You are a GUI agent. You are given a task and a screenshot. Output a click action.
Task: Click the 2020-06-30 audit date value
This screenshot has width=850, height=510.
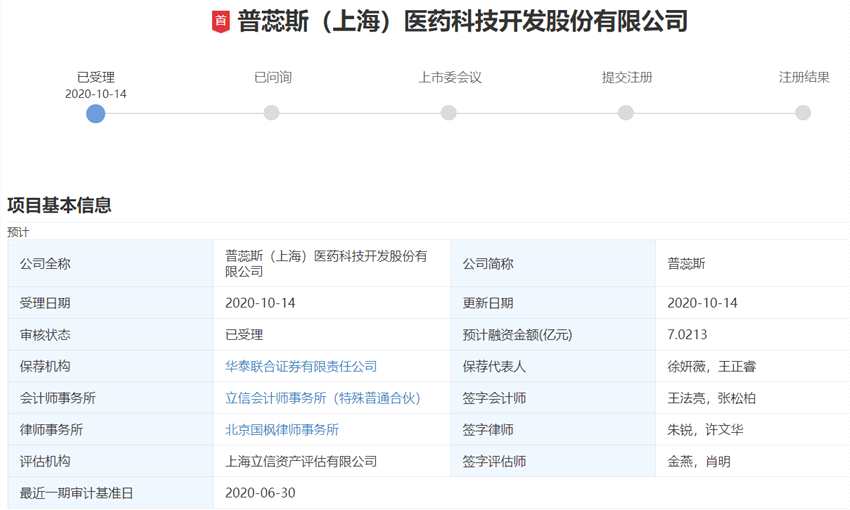(x=260, y=493)
